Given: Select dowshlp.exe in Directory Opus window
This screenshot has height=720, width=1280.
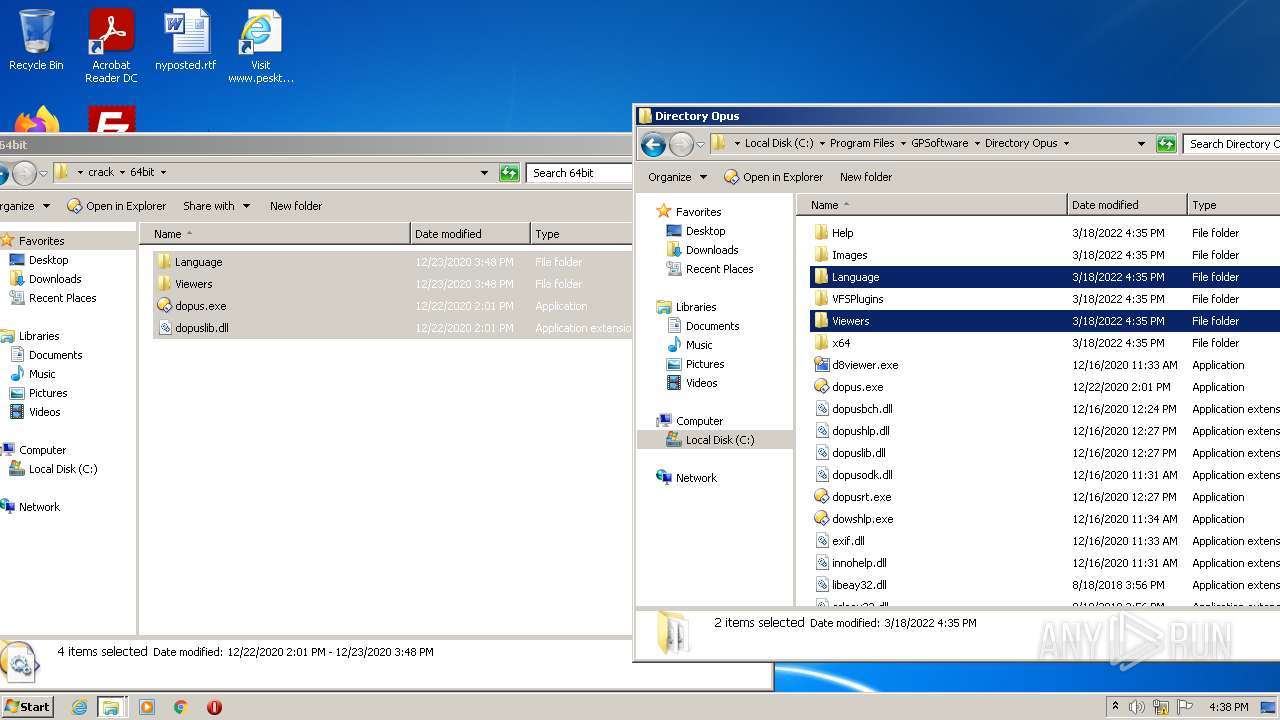Looking at the screenshot, I should click(x=862, y=519).
